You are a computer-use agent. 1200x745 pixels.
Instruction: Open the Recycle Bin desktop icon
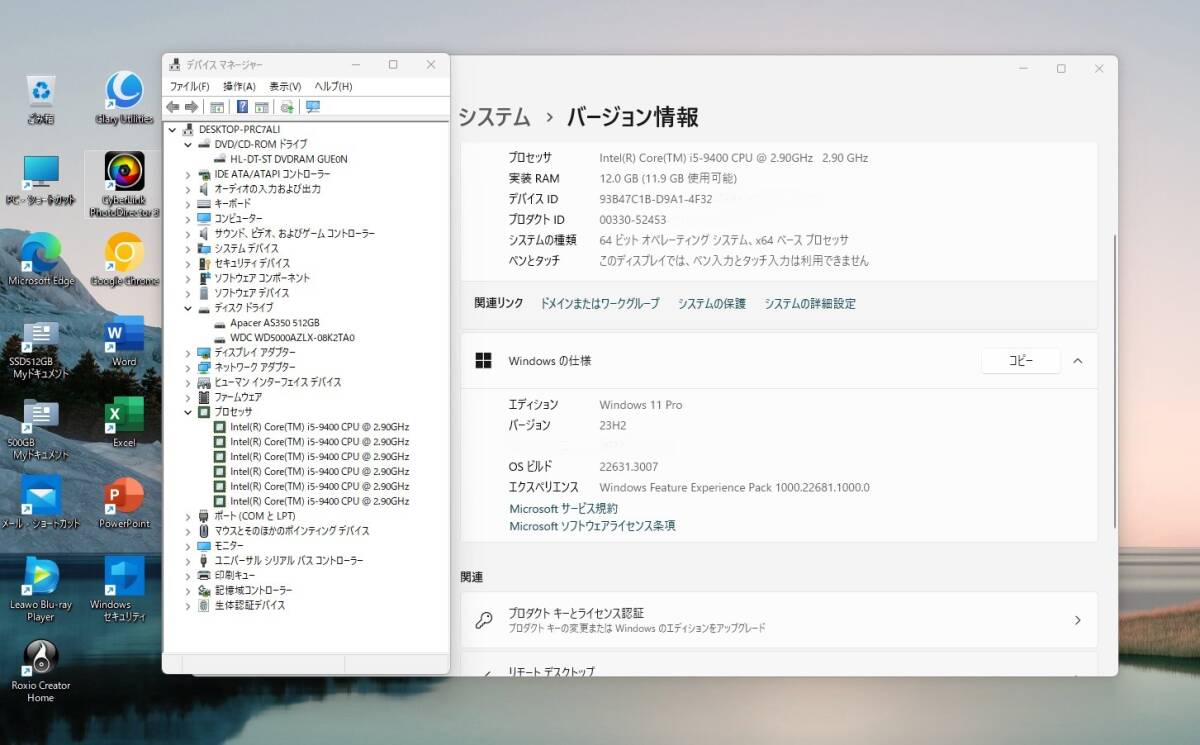41,98
